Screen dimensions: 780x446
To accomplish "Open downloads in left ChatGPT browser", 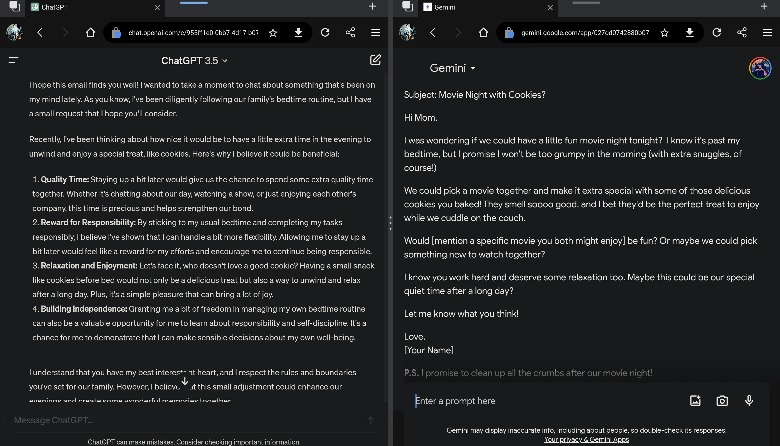I will point(298,33).
